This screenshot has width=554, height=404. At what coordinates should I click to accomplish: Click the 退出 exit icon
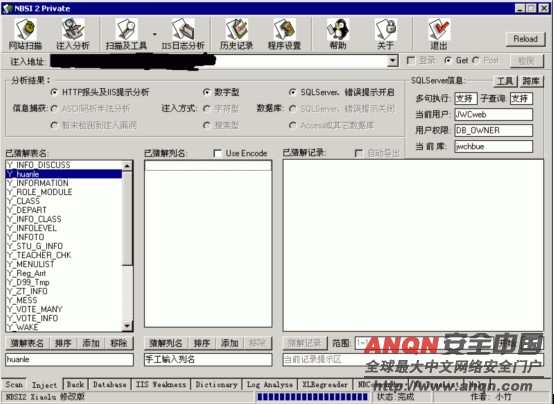coord(439,34)
